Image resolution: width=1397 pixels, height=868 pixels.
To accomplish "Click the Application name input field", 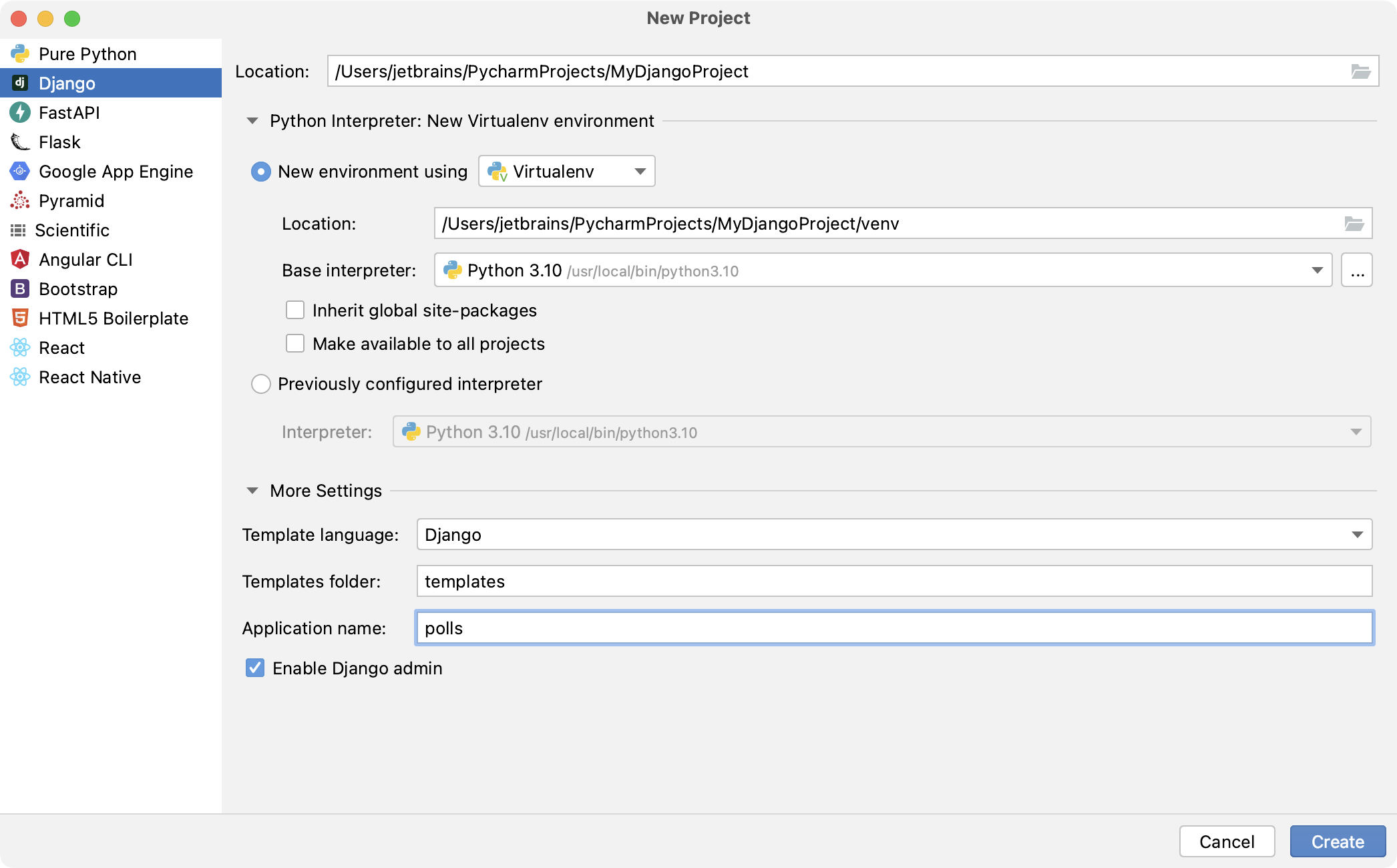I will 893,628.
